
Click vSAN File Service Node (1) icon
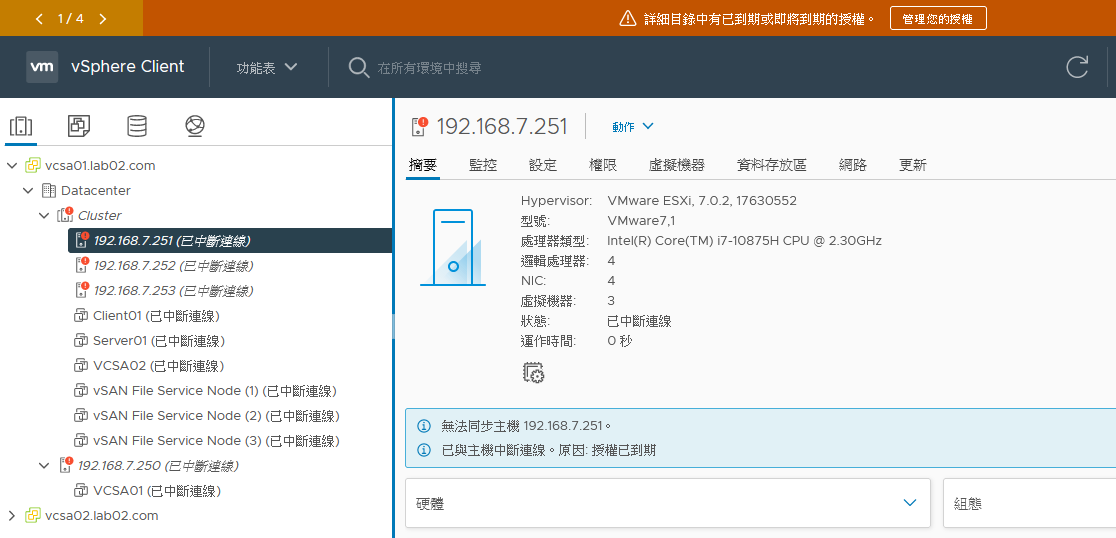click(x=80, y=391)
